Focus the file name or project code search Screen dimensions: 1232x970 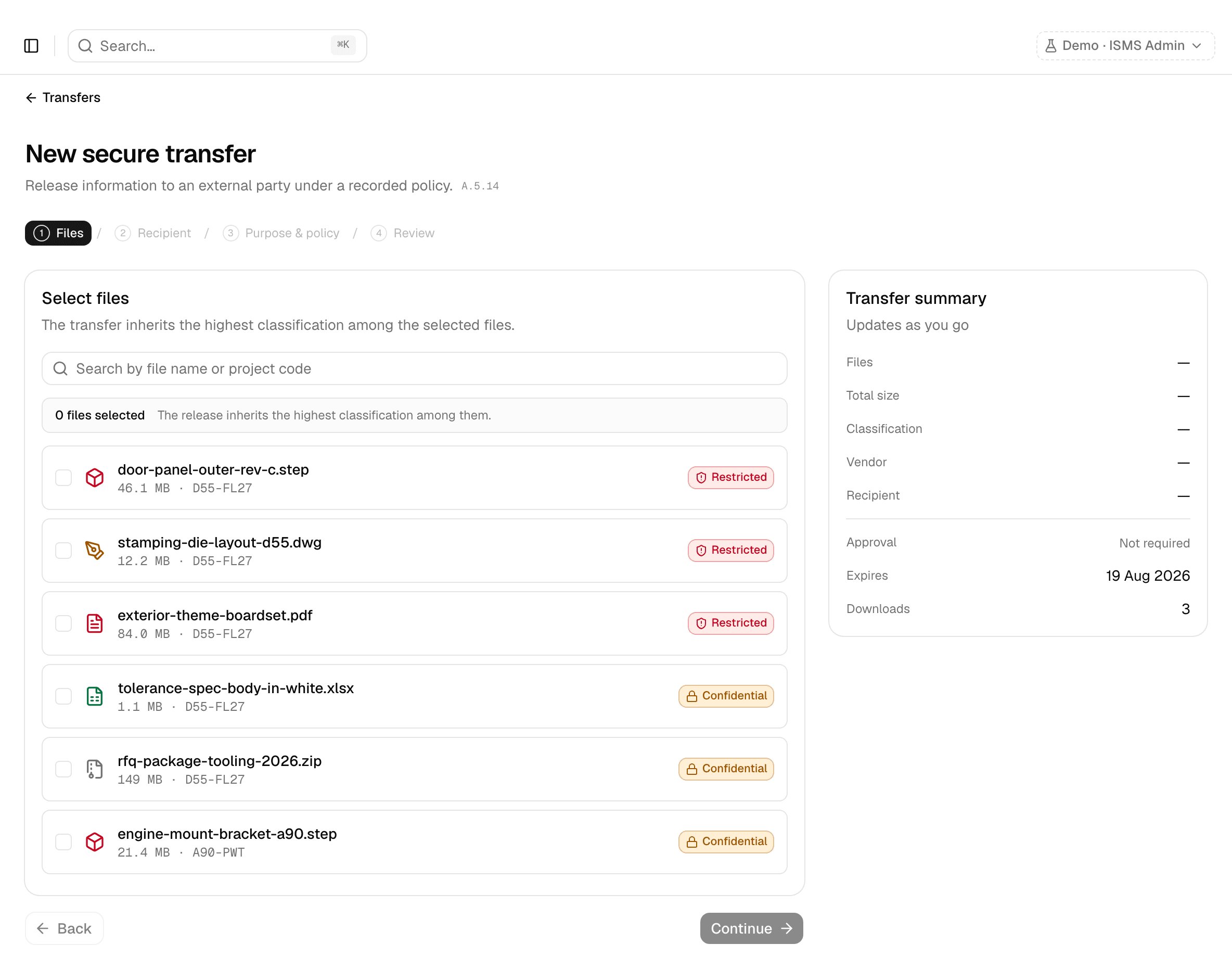point(415,368)
